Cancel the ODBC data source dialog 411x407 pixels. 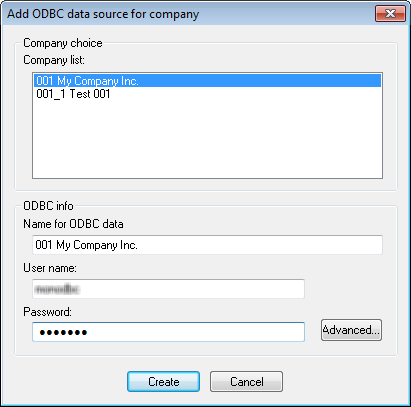[x=246, y=382]
